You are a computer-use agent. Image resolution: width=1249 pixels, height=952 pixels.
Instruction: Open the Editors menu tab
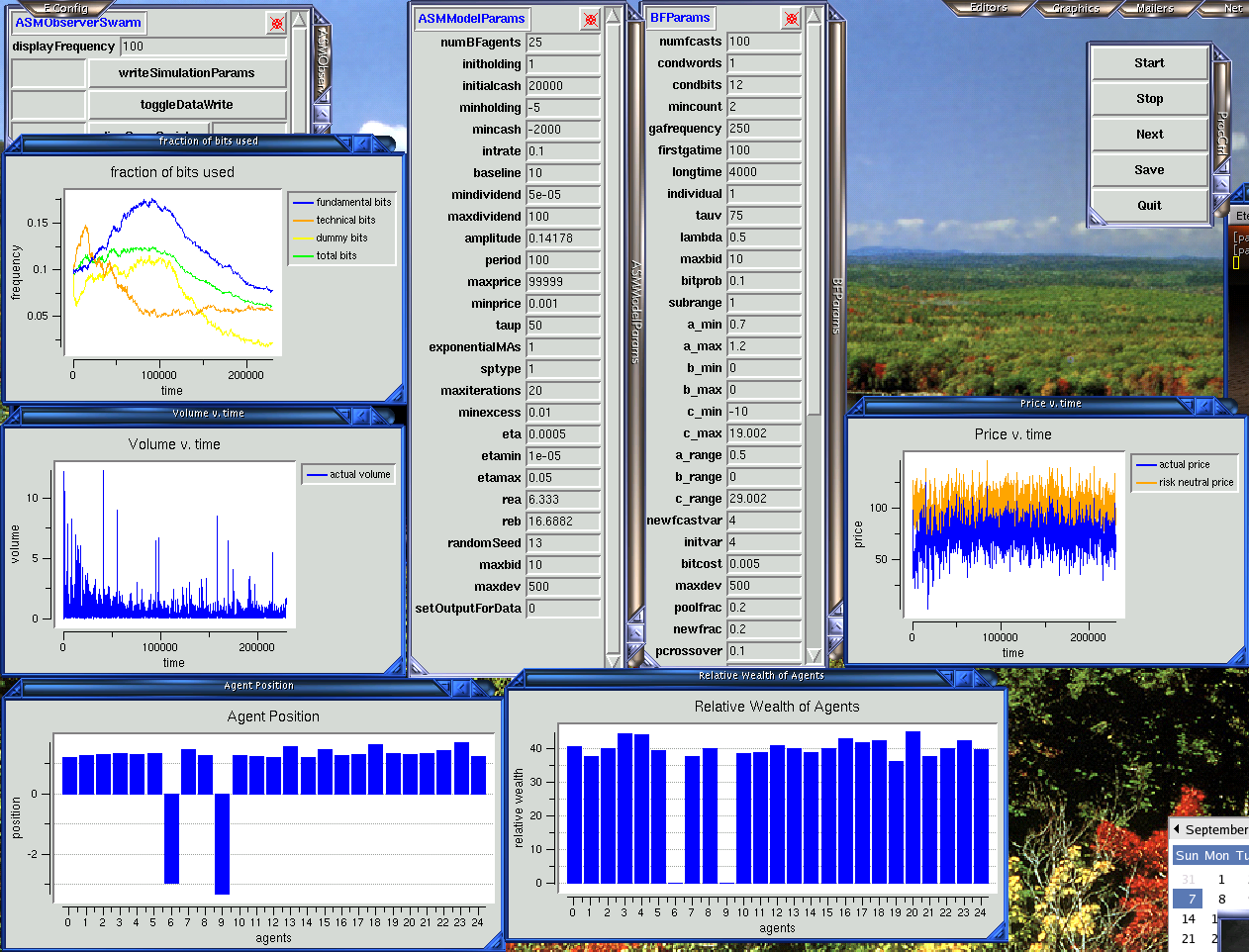click(x=988, y=8)
